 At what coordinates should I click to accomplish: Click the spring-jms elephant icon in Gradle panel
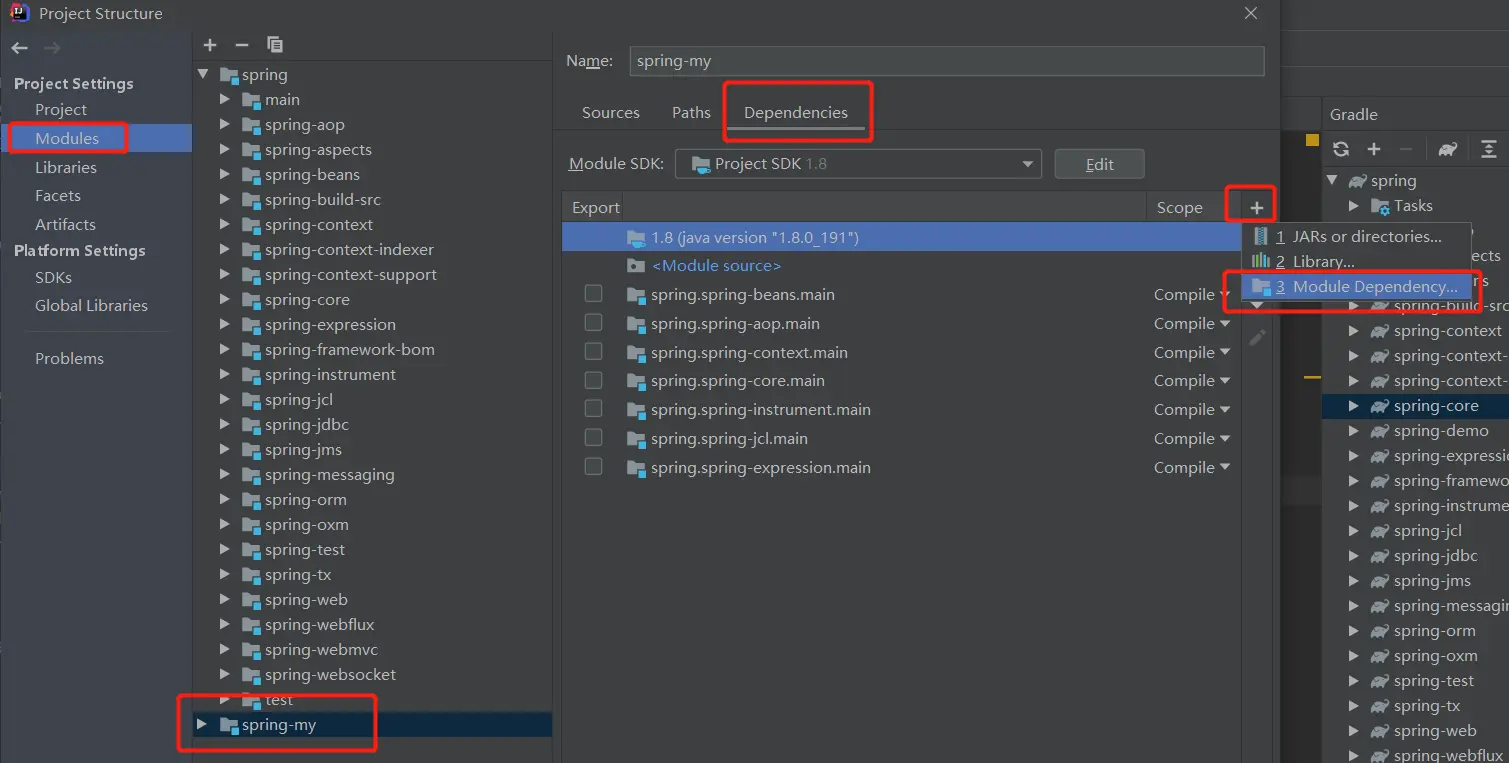(x=1379, y=581)
